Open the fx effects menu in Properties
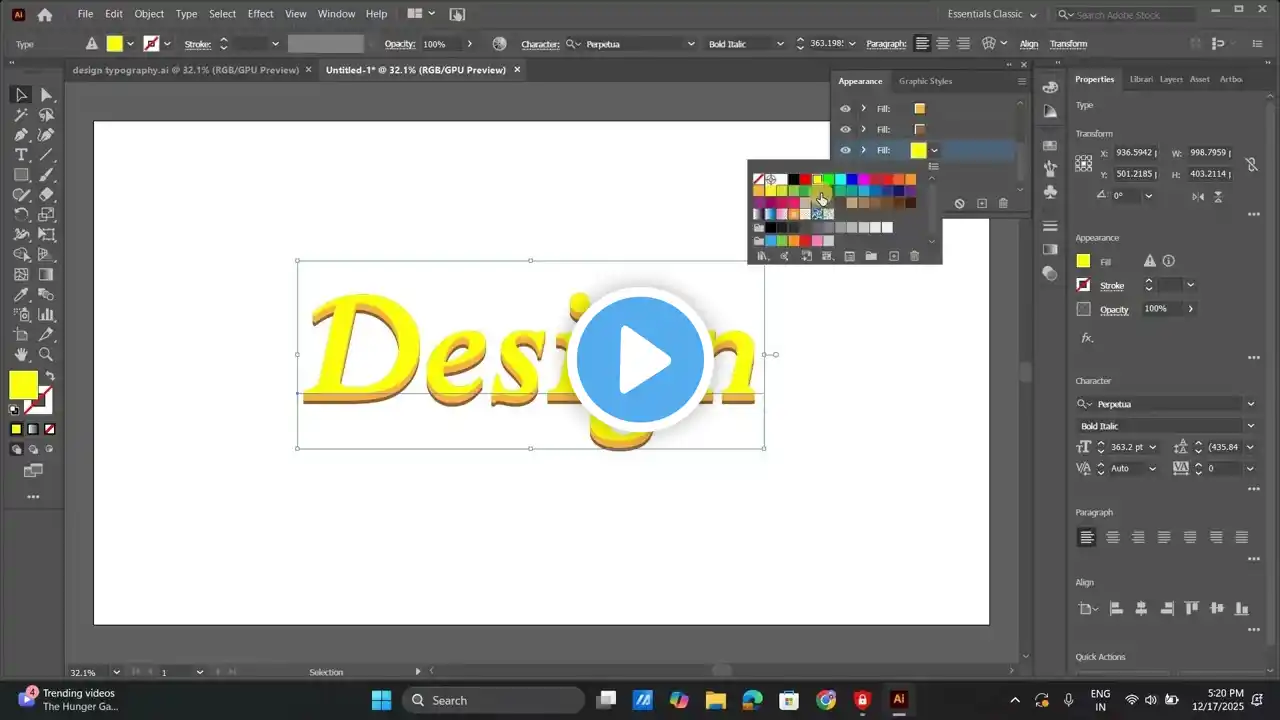This screenshot has height=720, width=1280. click(x=1087, y=338)
